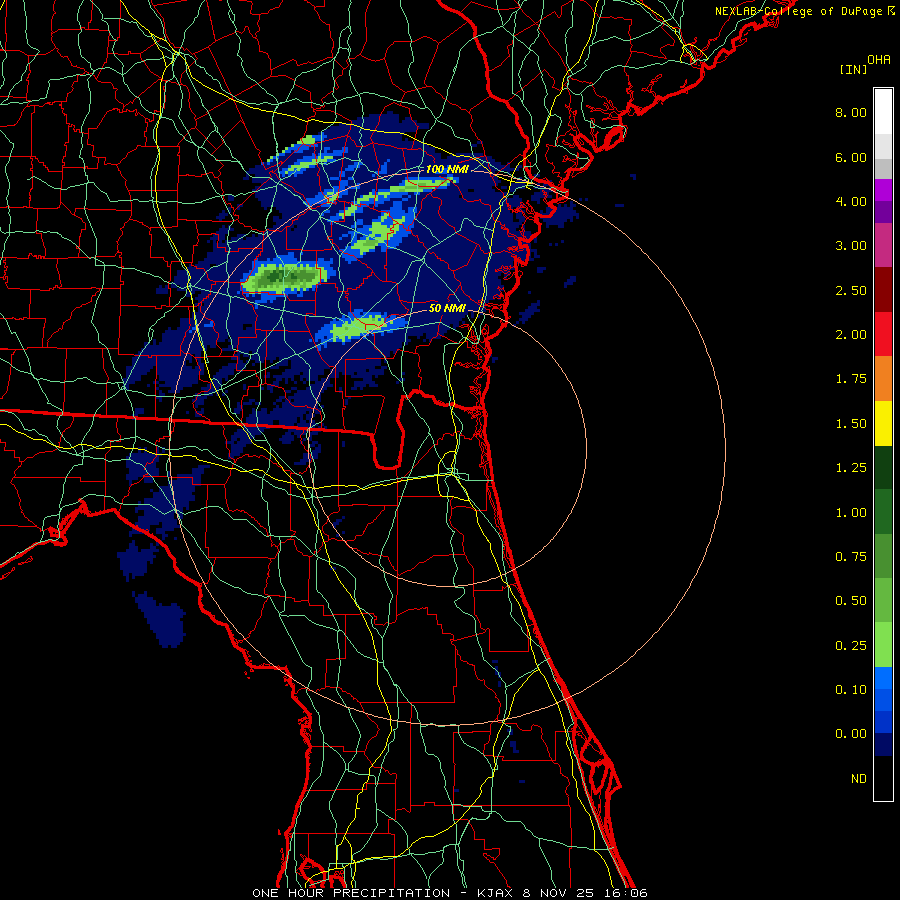Click the 50 NMI range ring label

click(447, 308)
